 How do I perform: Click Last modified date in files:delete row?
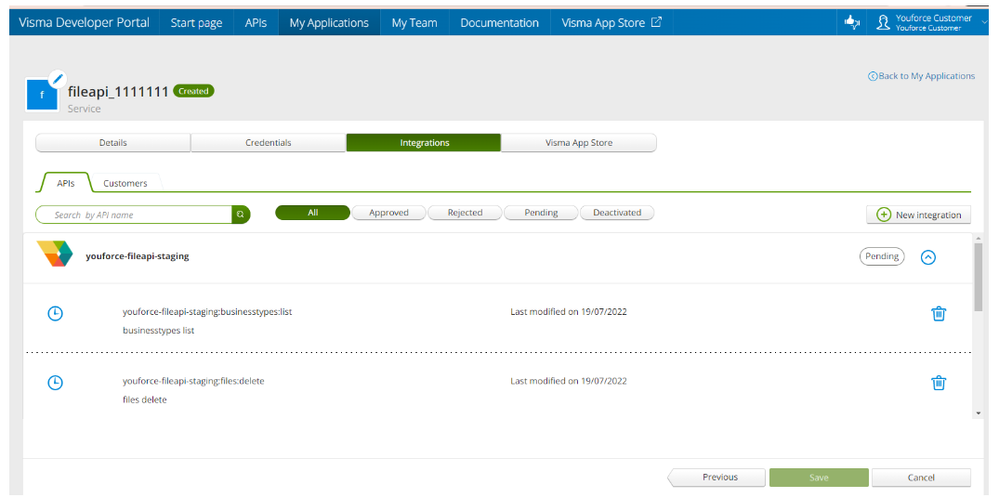[x=568, y=381]
